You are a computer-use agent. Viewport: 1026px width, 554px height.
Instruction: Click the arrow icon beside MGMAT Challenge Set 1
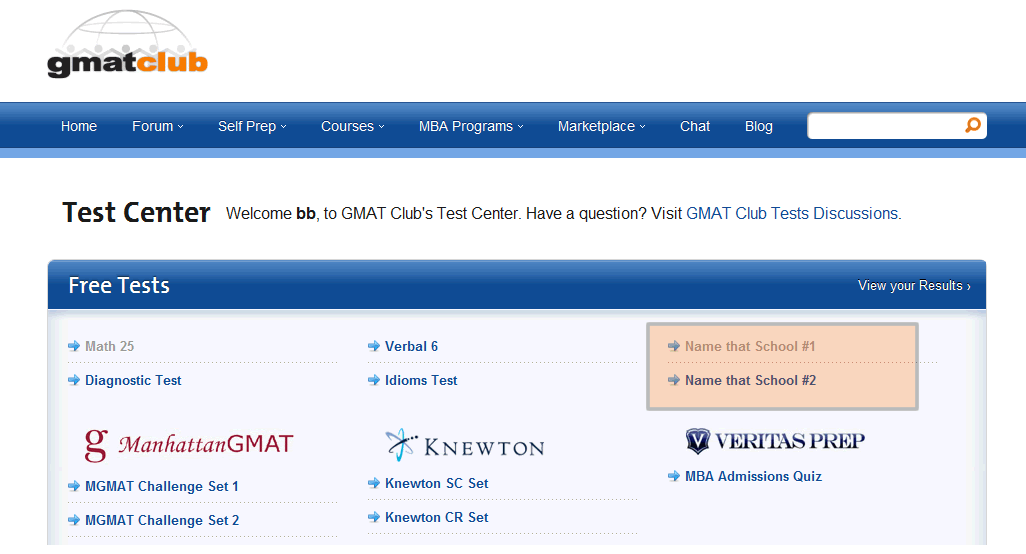[x=74, y=486]
